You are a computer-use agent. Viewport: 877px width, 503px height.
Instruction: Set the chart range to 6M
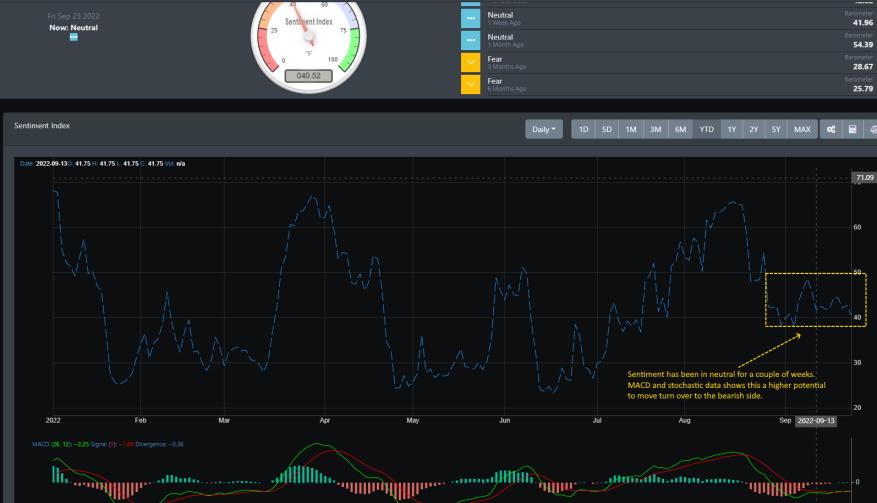(681, 129)
